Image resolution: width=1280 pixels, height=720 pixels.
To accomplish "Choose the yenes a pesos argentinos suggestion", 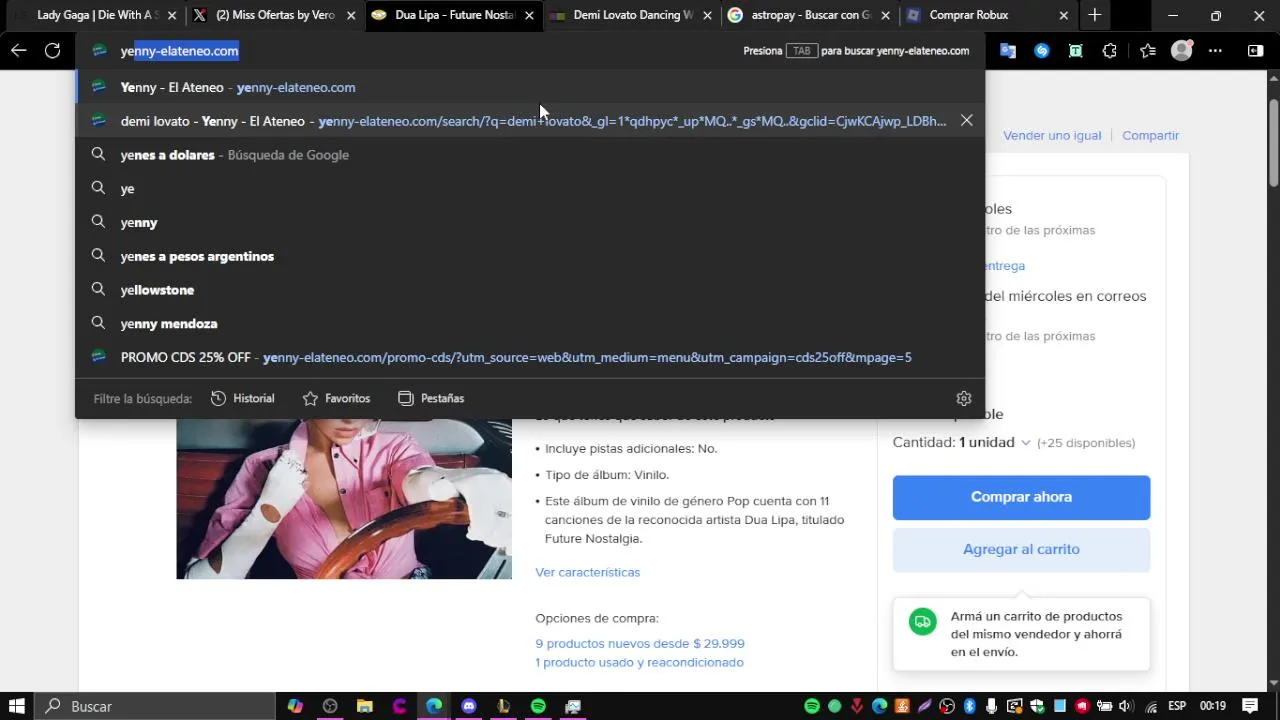I will click(x=530, y=256).
